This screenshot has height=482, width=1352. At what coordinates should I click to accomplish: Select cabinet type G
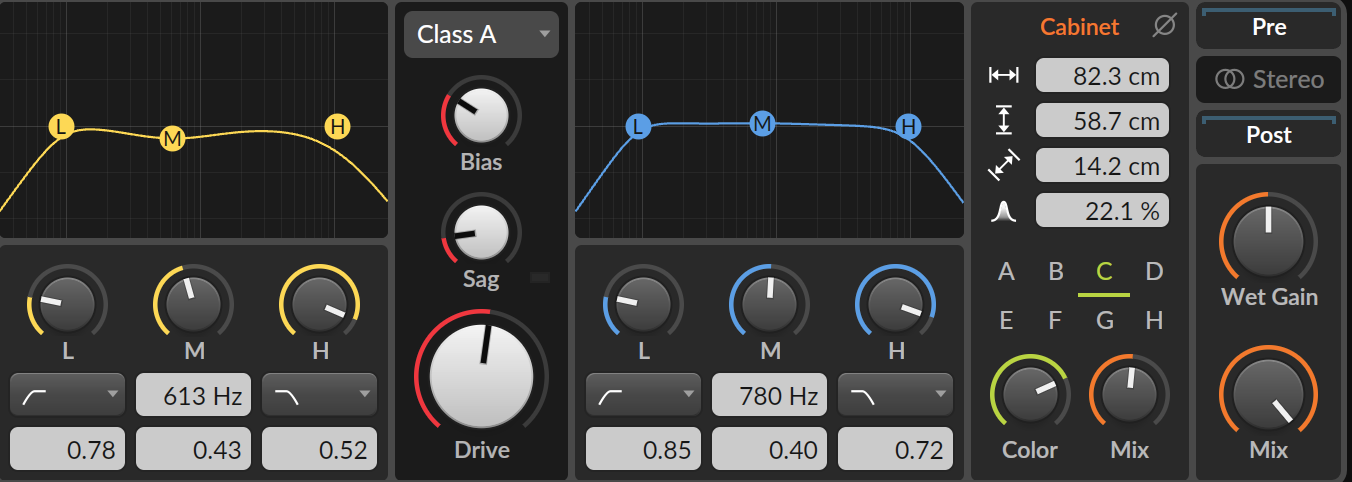[x=1104, y=321]
